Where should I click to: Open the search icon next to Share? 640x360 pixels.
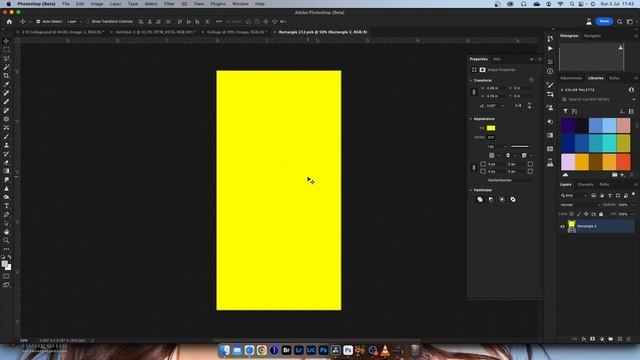pos(620,22)
